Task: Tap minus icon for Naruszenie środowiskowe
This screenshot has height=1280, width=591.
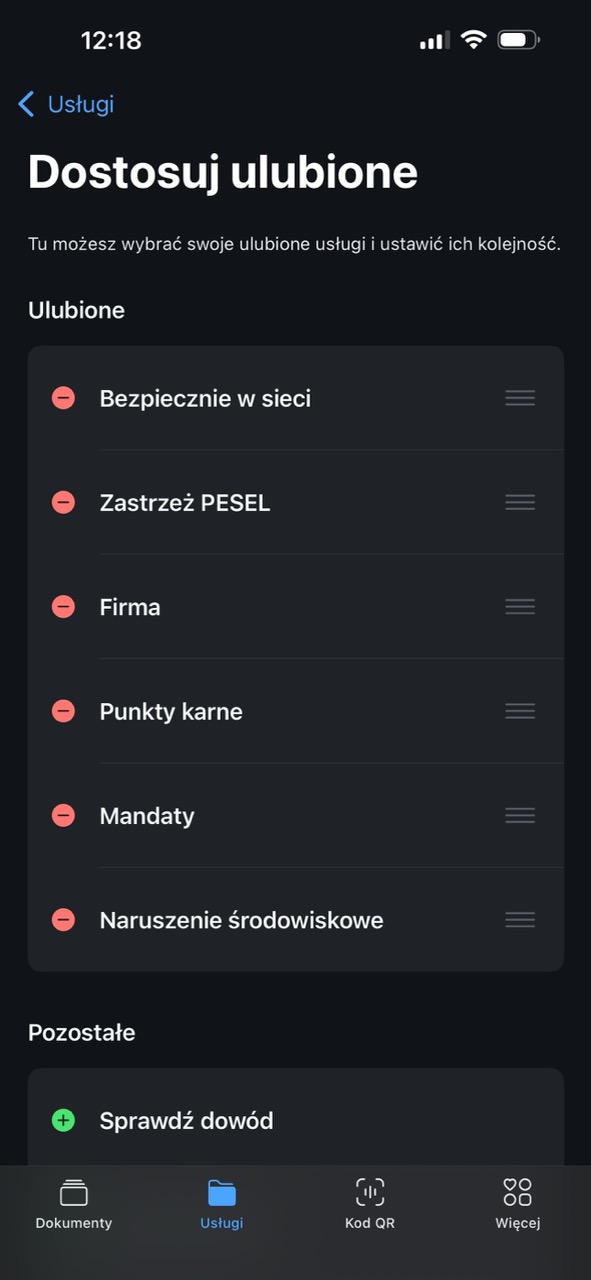Action: coord(63,920)
